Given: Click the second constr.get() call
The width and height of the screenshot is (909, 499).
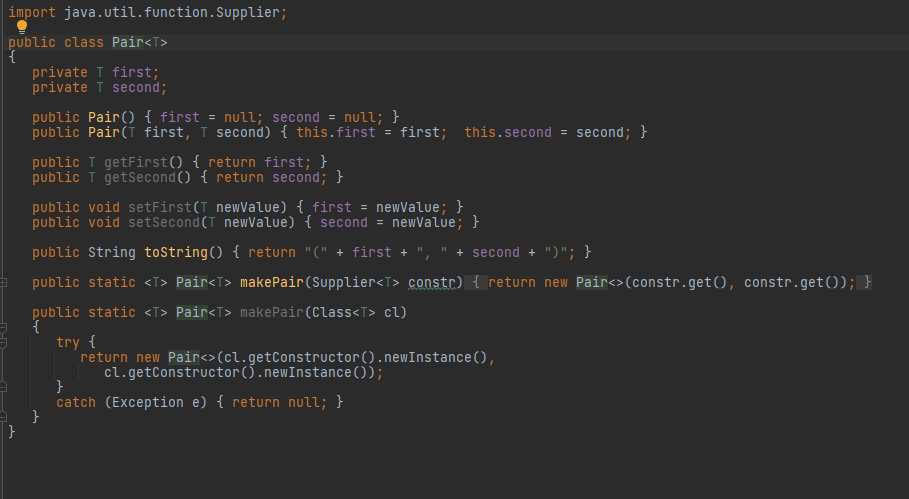Looking at the screenshot, I should [x=792, y=282].
